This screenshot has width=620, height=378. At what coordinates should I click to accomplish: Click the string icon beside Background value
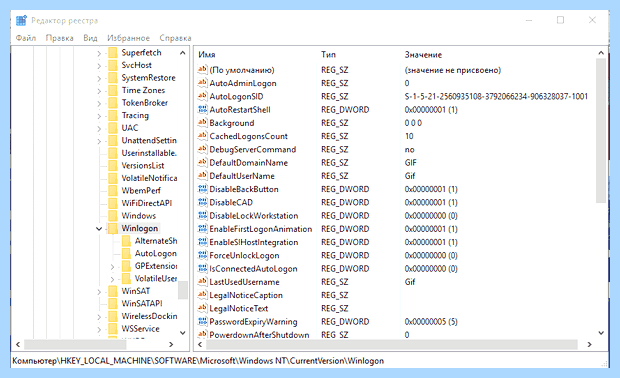pos(202,123)
